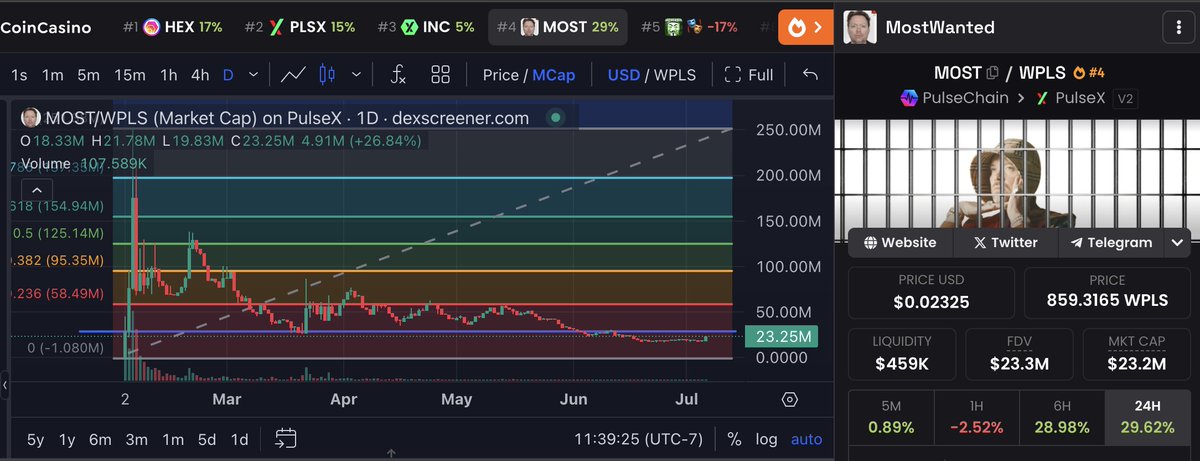This screenshot has height=461, width=1200.
Task: Collapse the chart indicator legend
Action: (x=37, y=188)
